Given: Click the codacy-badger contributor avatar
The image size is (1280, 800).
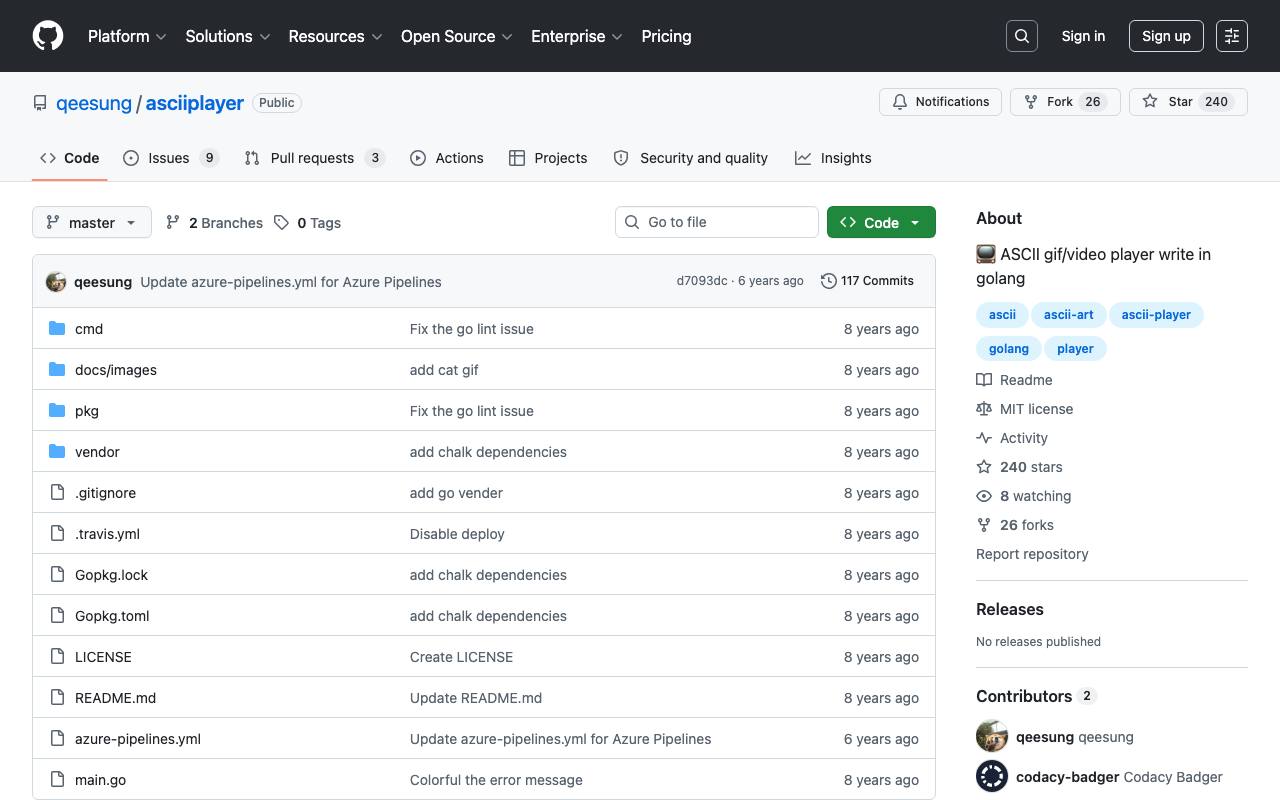Looking at the screenshot, I should coord(992,777).
